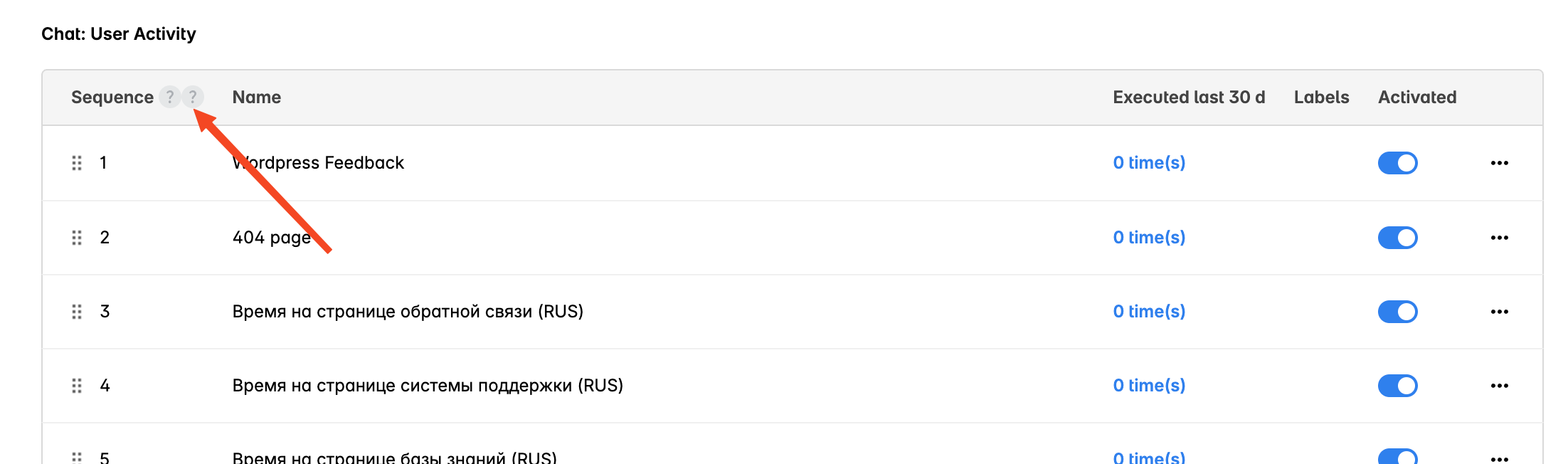Click the Labels column header
The width and height of the screenshot is (1568, 464).
1321,97
